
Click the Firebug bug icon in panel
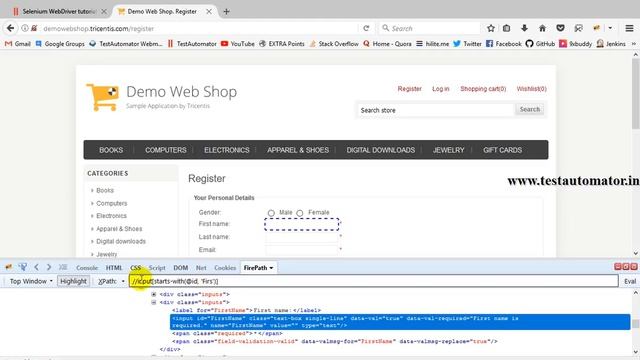point(9,267)
